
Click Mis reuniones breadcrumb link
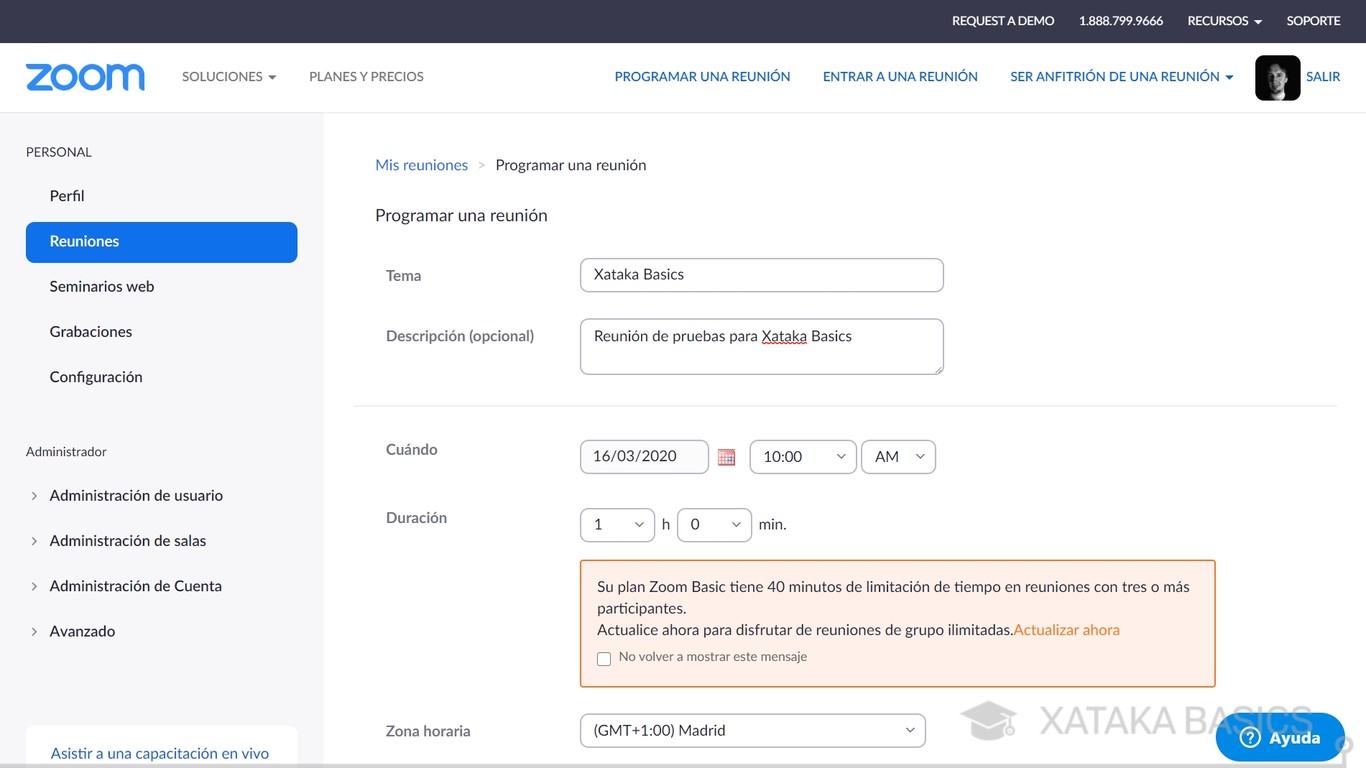[x=421, y=165]
